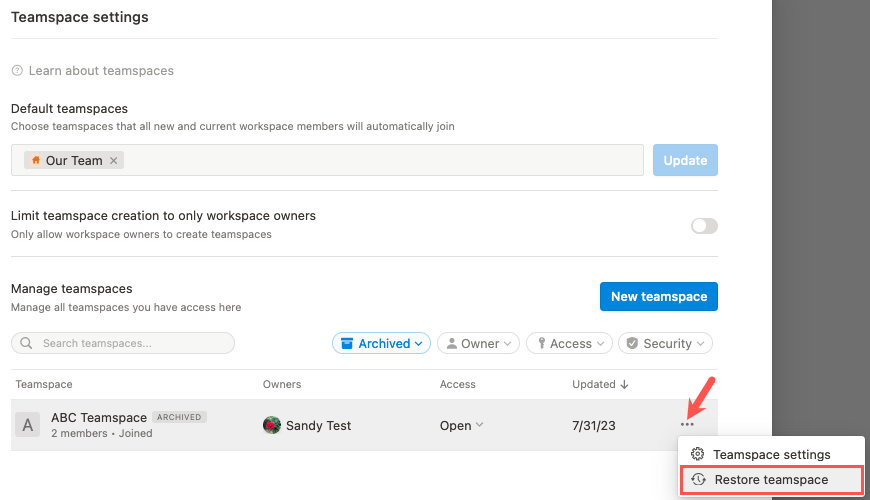Open the Security filter dropdown
Screen dimensions: 870x500
point(665,344)
